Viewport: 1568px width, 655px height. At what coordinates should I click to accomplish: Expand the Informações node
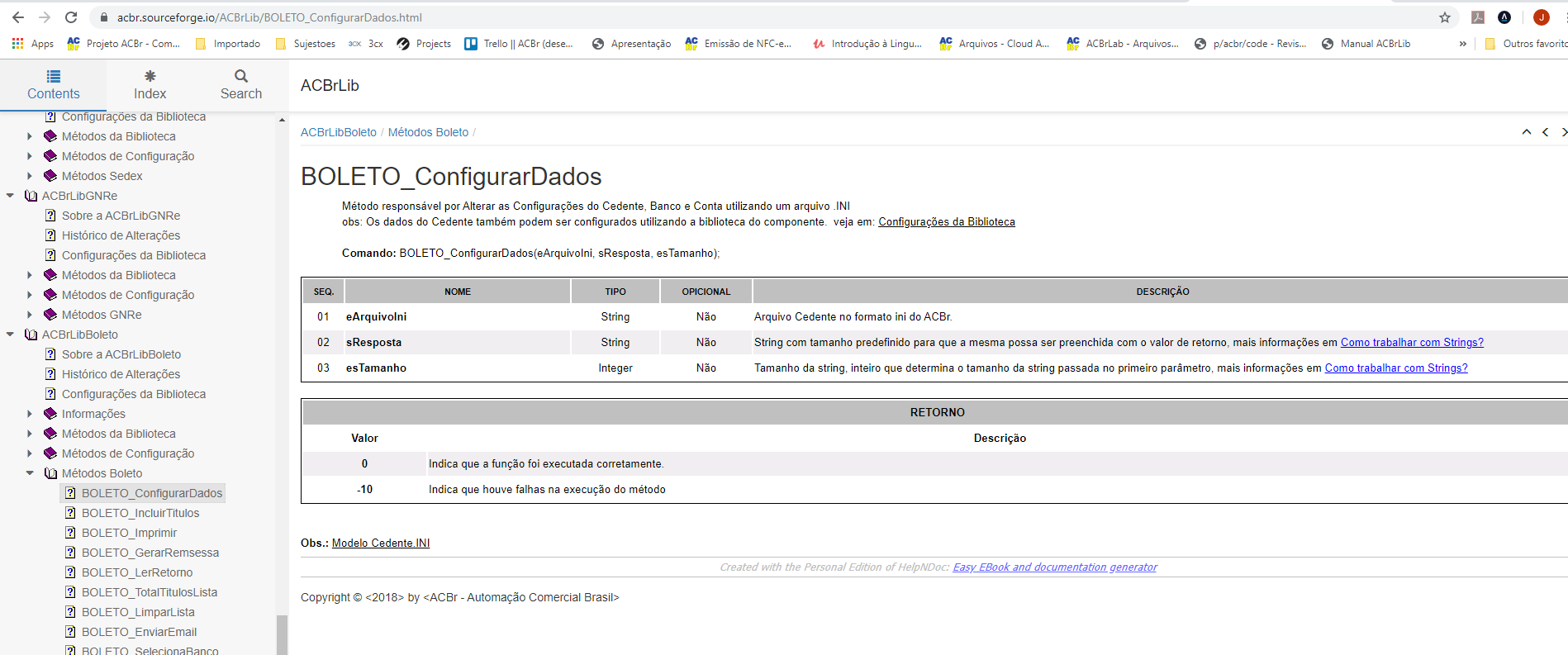pyautogui.click(x=30, y=414)
